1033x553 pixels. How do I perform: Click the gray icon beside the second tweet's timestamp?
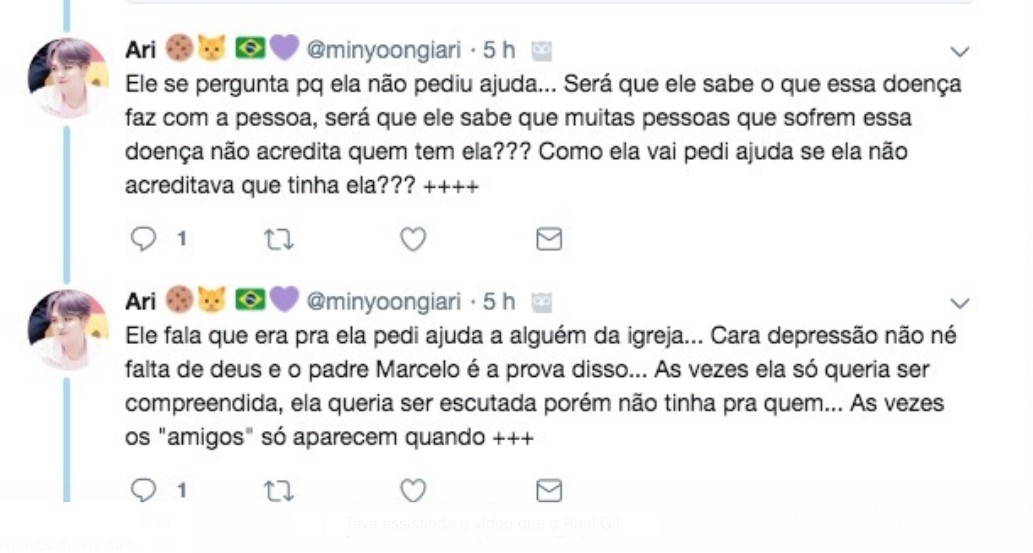pos(542,301)
